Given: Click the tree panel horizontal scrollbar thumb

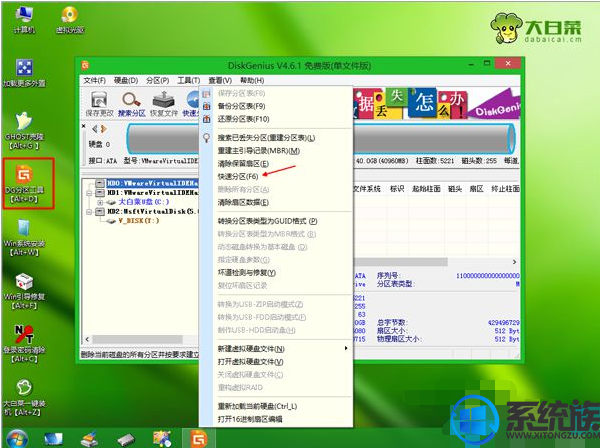Looking at the screenshot, I should [x=137, y=339].
